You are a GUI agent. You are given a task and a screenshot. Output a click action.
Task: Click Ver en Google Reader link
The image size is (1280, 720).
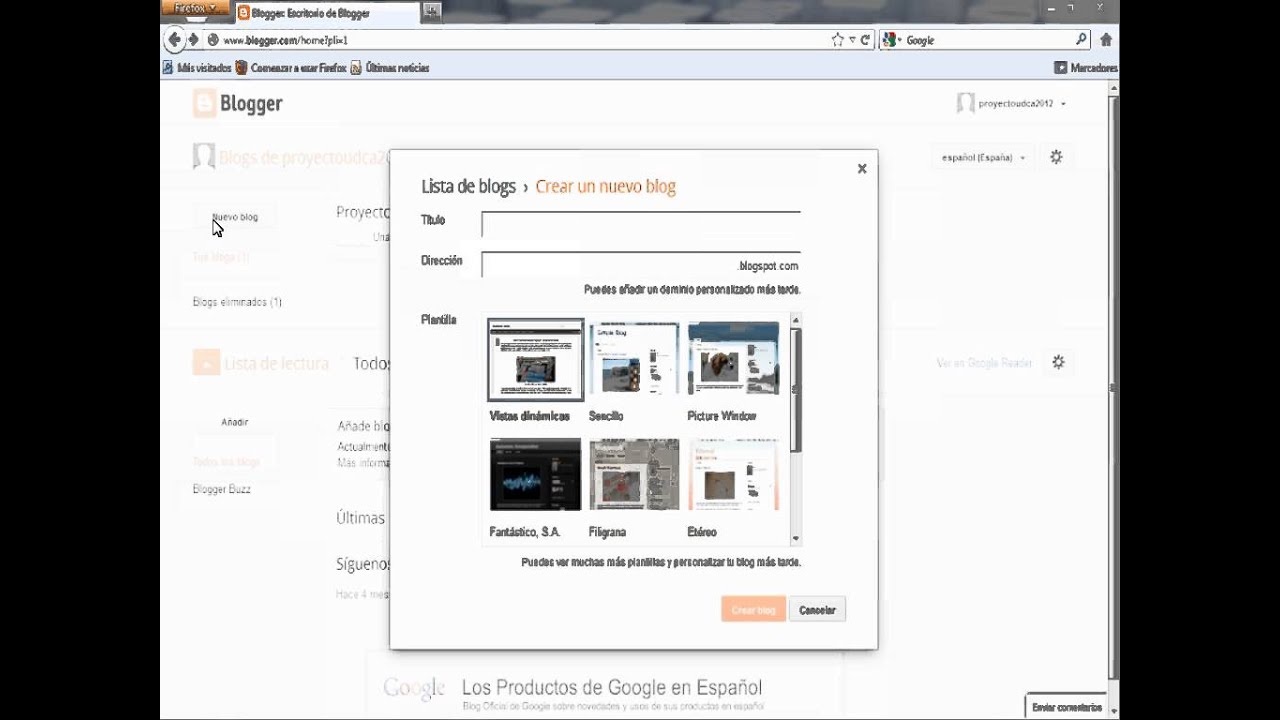click(984, 363)
